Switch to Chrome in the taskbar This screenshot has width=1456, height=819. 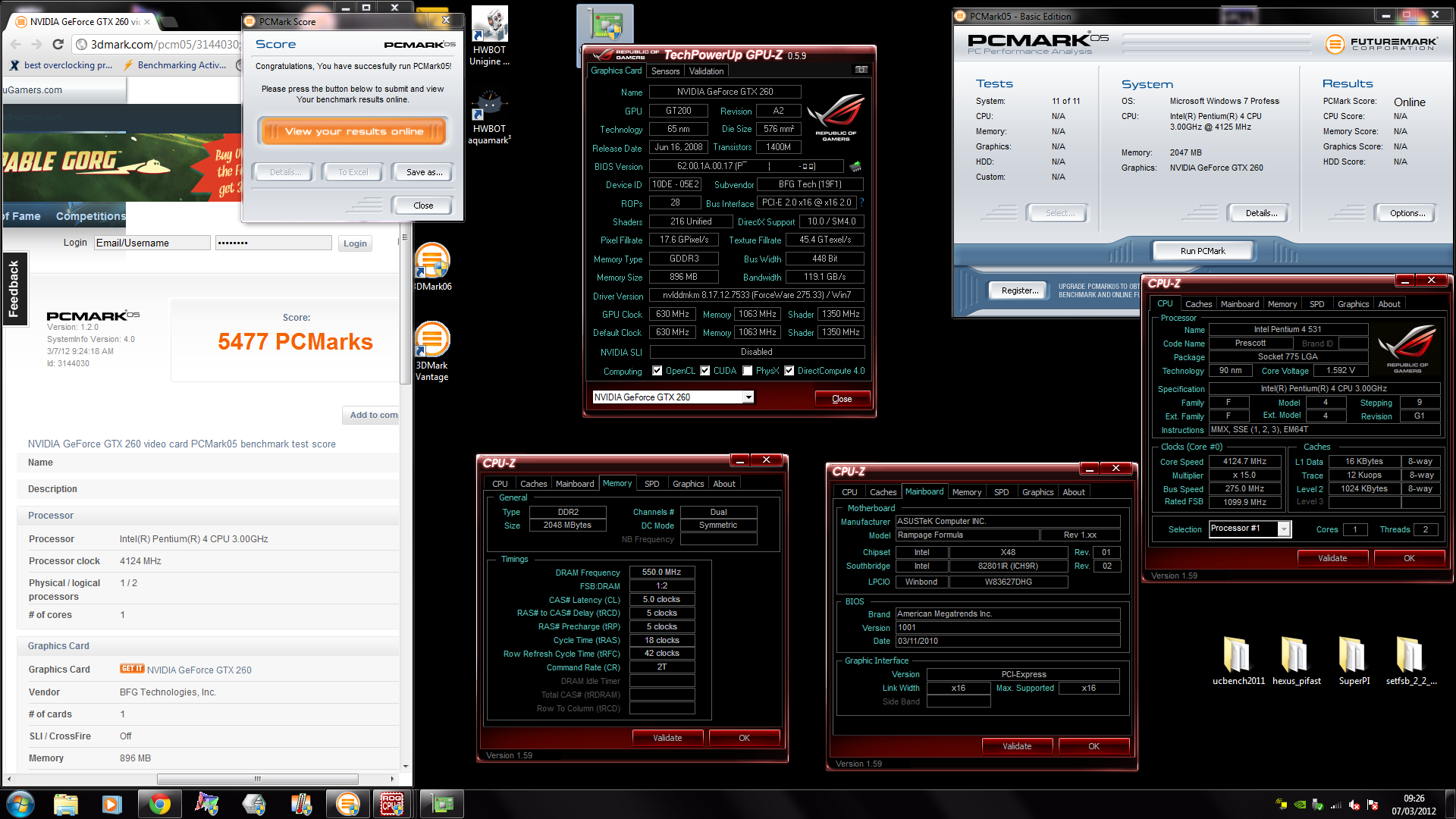[x=159, y=804]
